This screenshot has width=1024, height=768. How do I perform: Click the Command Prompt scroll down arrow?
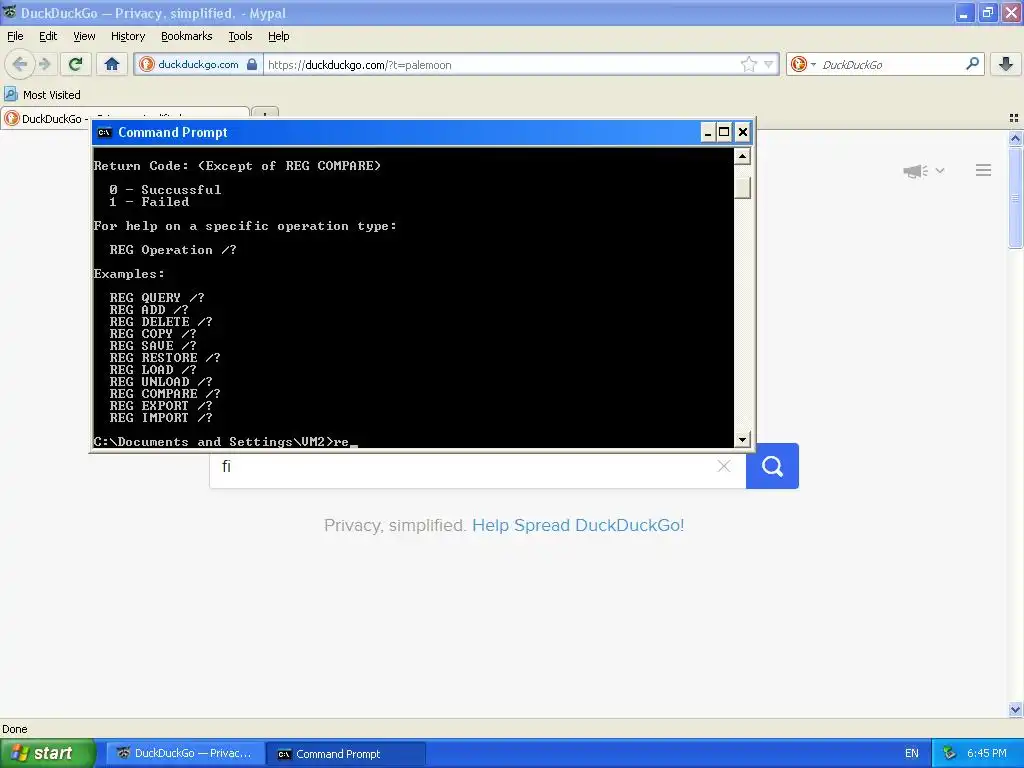click(742, 440)
